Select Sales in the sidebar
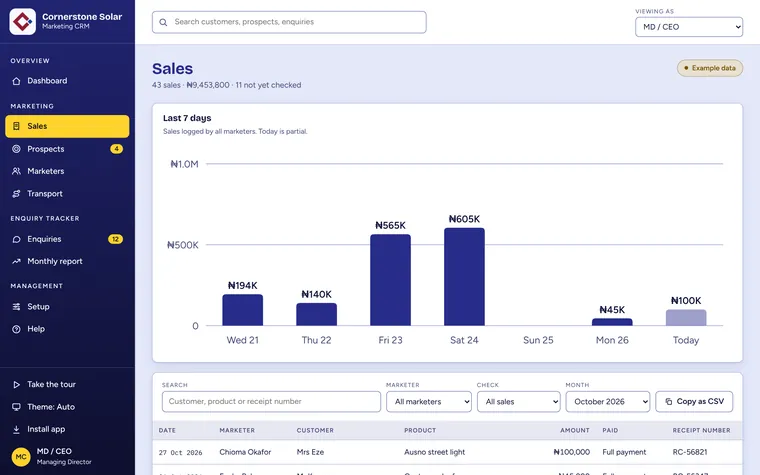This screenshot has height=475, width=760. click(67, 126)
